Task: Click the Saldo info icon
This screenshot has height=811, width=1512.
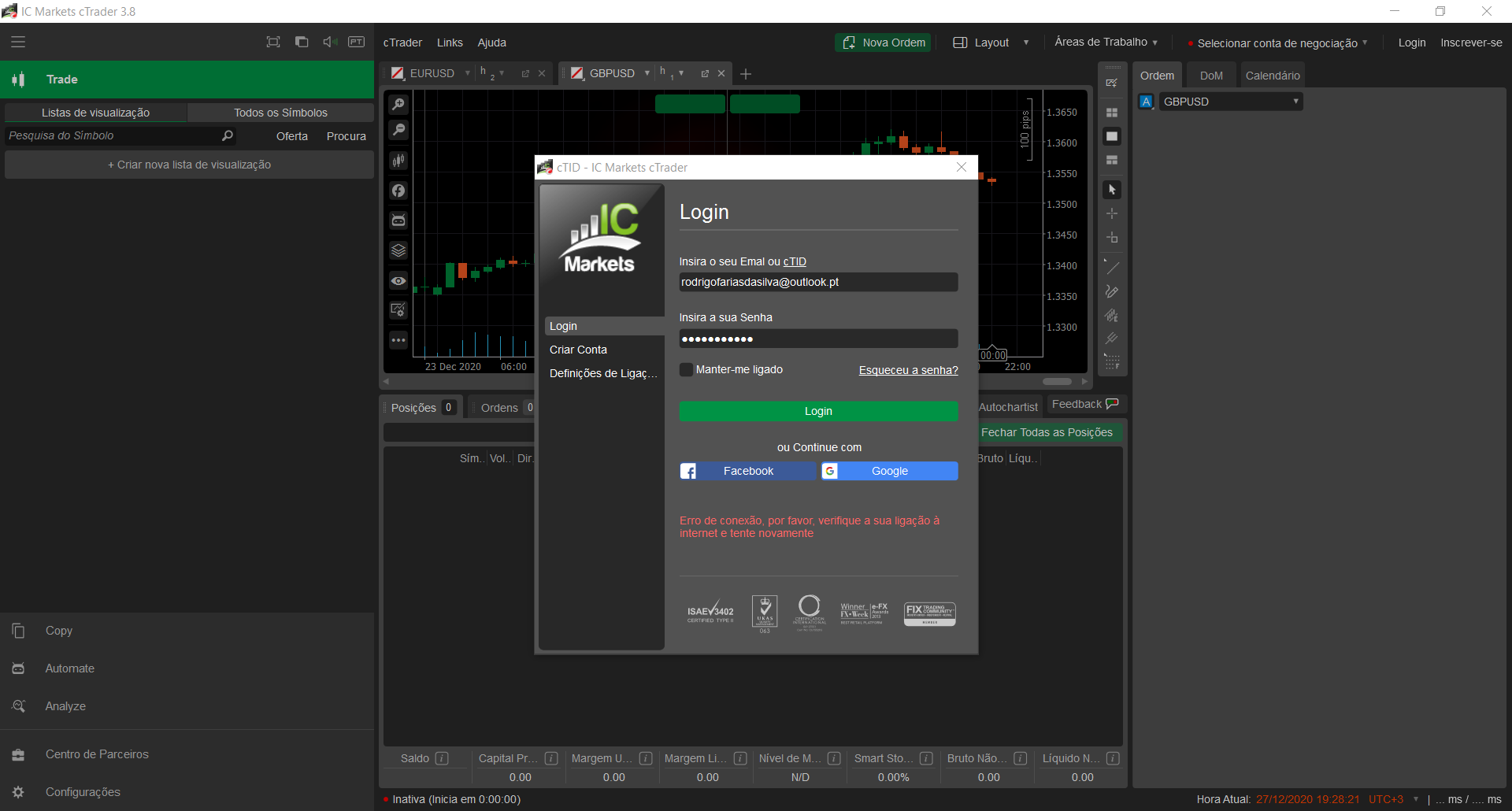Action: click(442, 758)
